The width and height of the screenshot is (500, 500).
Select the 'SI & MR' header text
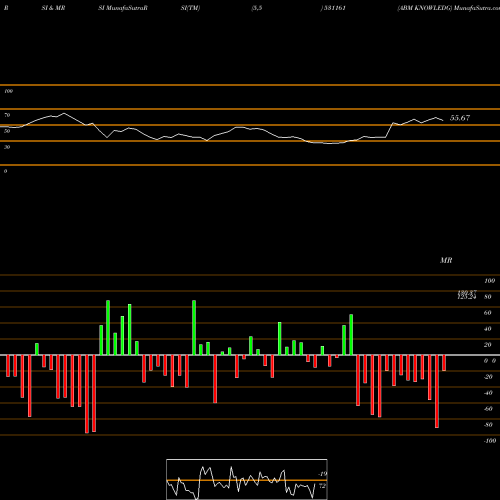[53, 8]
